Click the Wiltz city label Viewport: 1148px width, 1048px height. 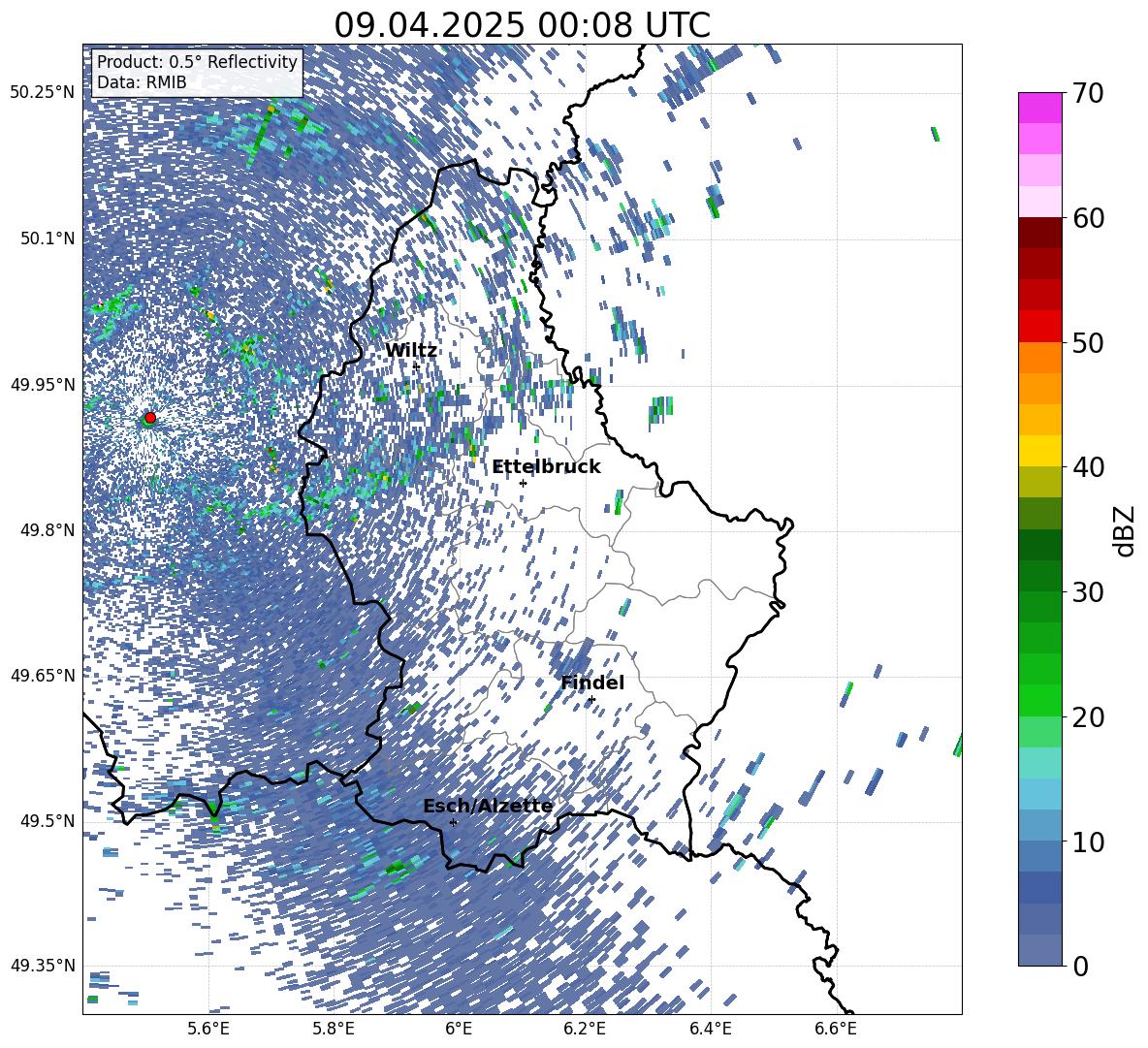click(411, 351)
